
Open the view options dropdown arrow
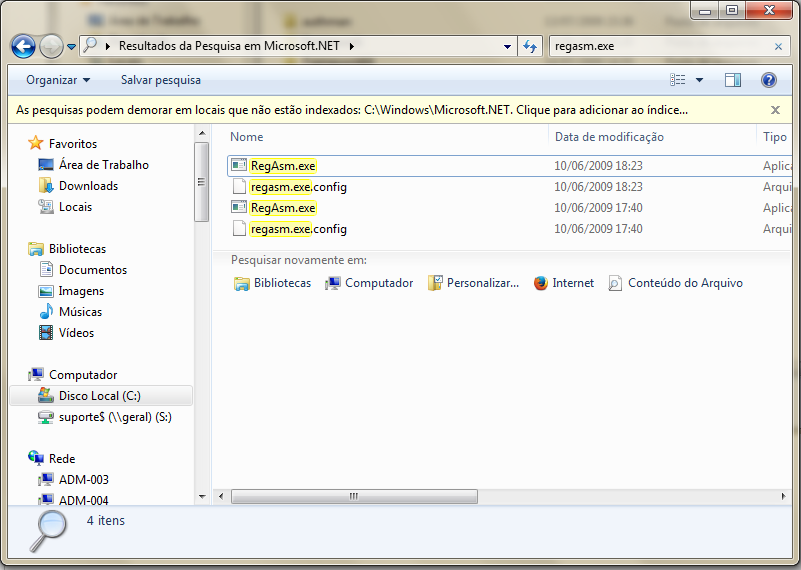(x=699, y=80)
